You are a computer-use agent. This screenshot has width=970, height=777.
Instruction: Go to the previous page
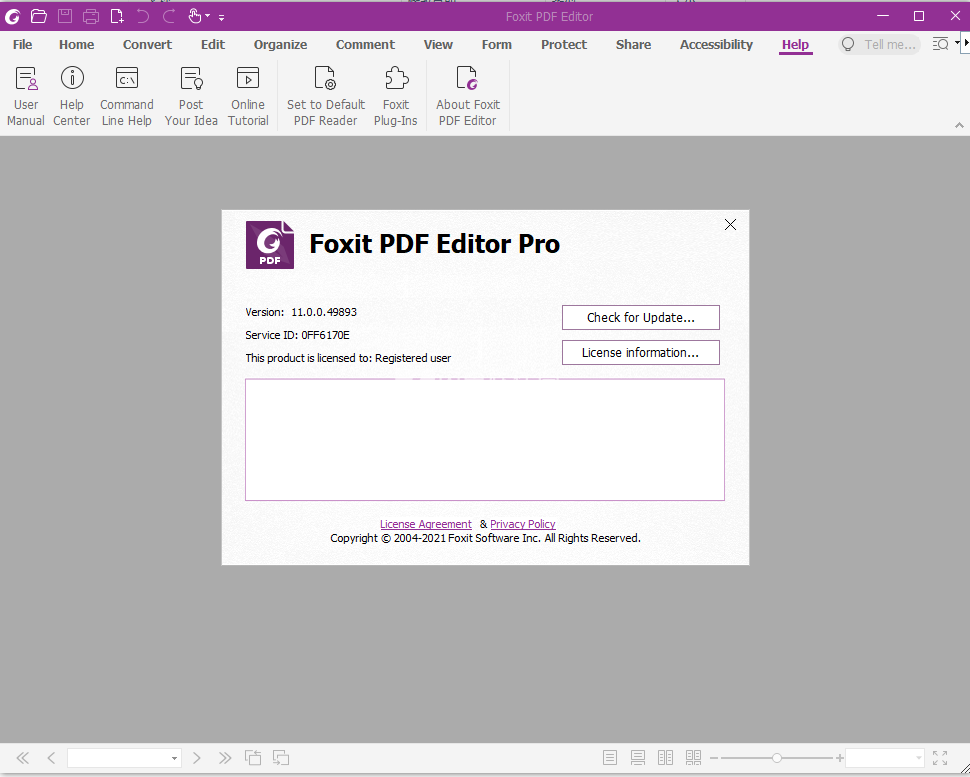coord(51,758)
